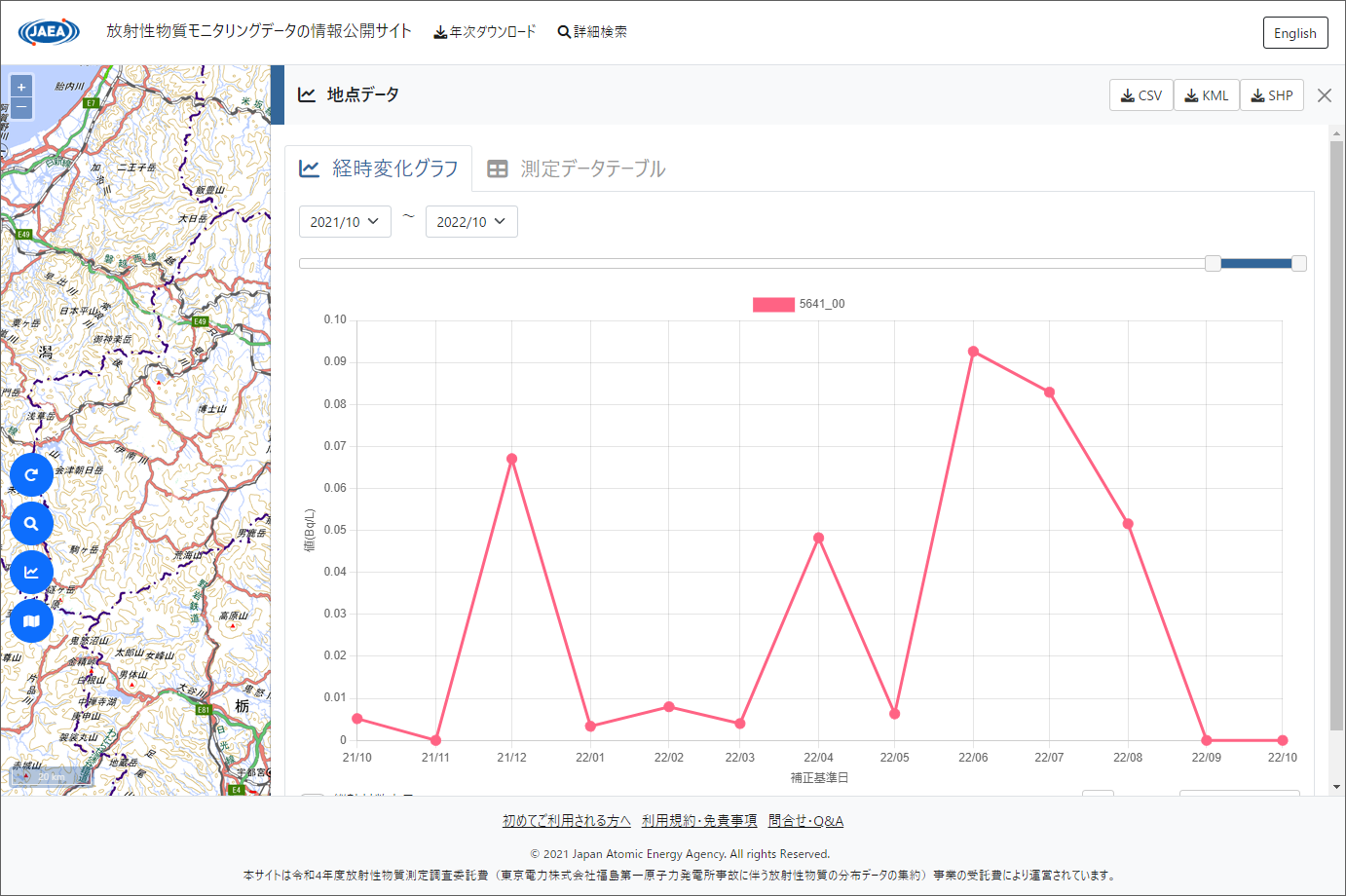This screenshot has width=1346, height=896.
Task: Export data as KML file
Action: 1206,95
